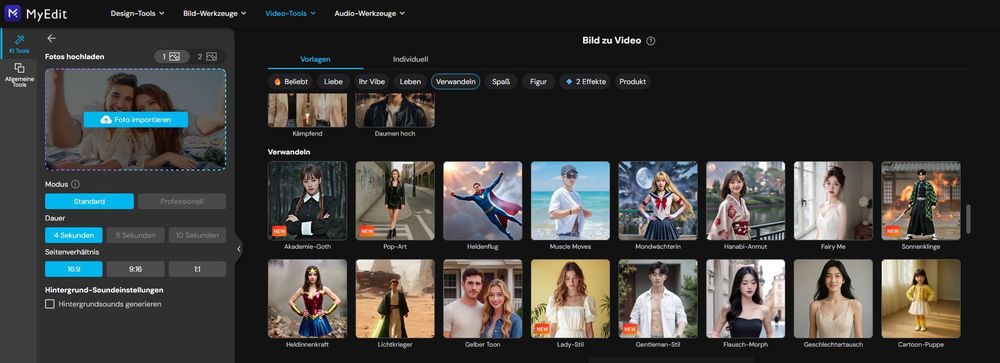Open the Video-Tools dropdown menu
1000x363 pixels.
coord(290,13)
